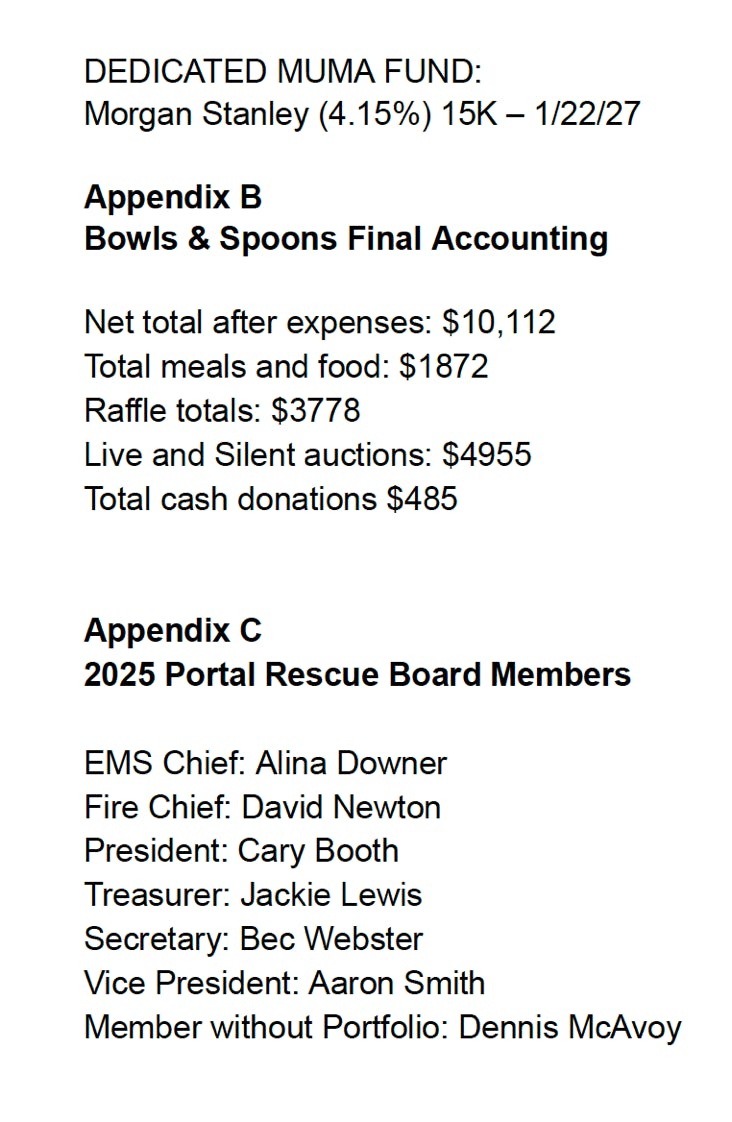Click the Appendix C heading
The width and height of the screenshot is (732, 1122).
coord(173,630)
